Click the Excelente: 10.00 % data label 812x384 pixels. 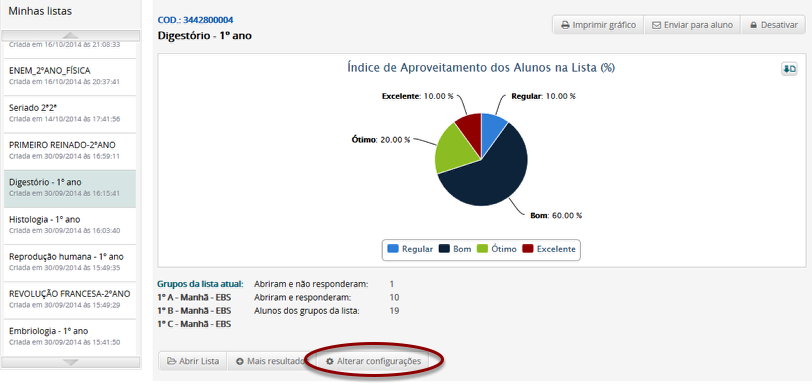(419, 96)
